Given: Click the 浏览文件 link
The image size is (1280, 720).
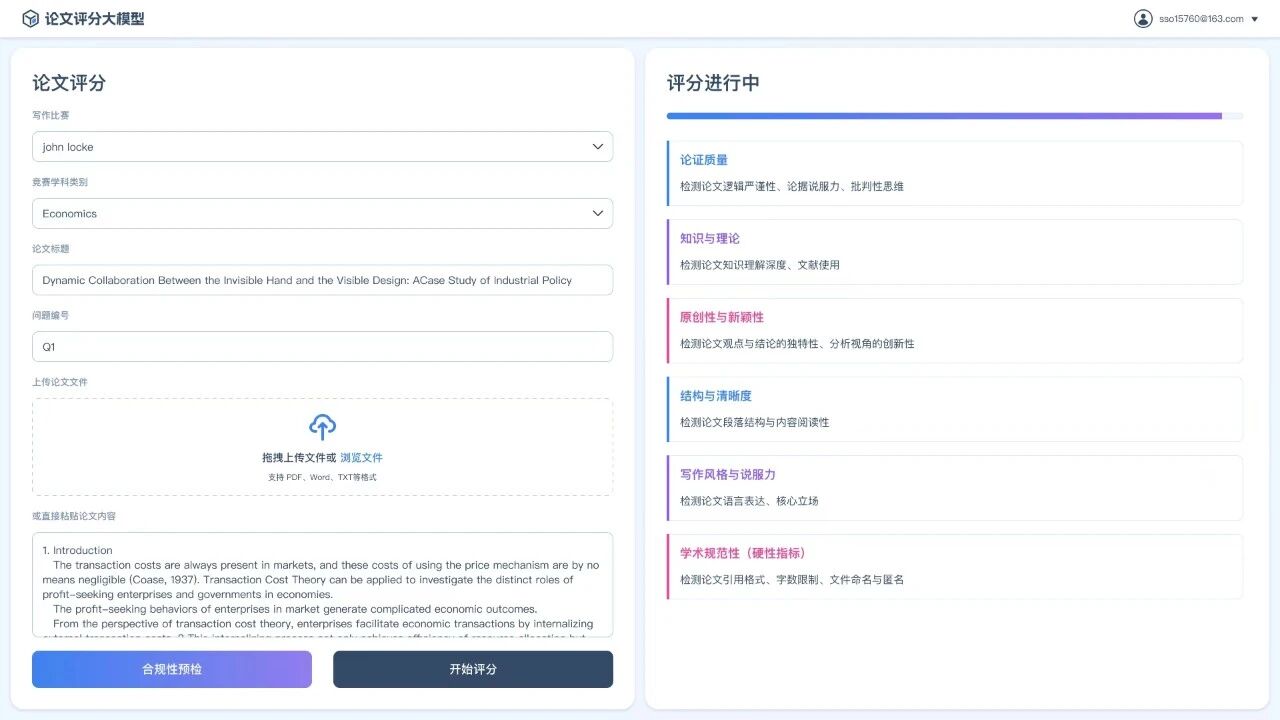Looking at the screenshot, I should 361,458.
